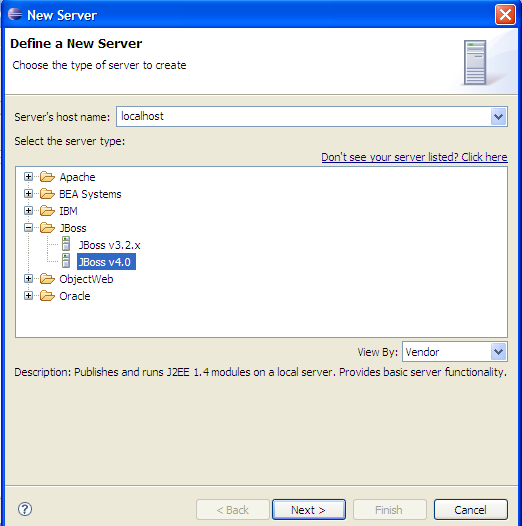Select the IBM tree entry
This screenshot has width=522, height=526.
68,211
